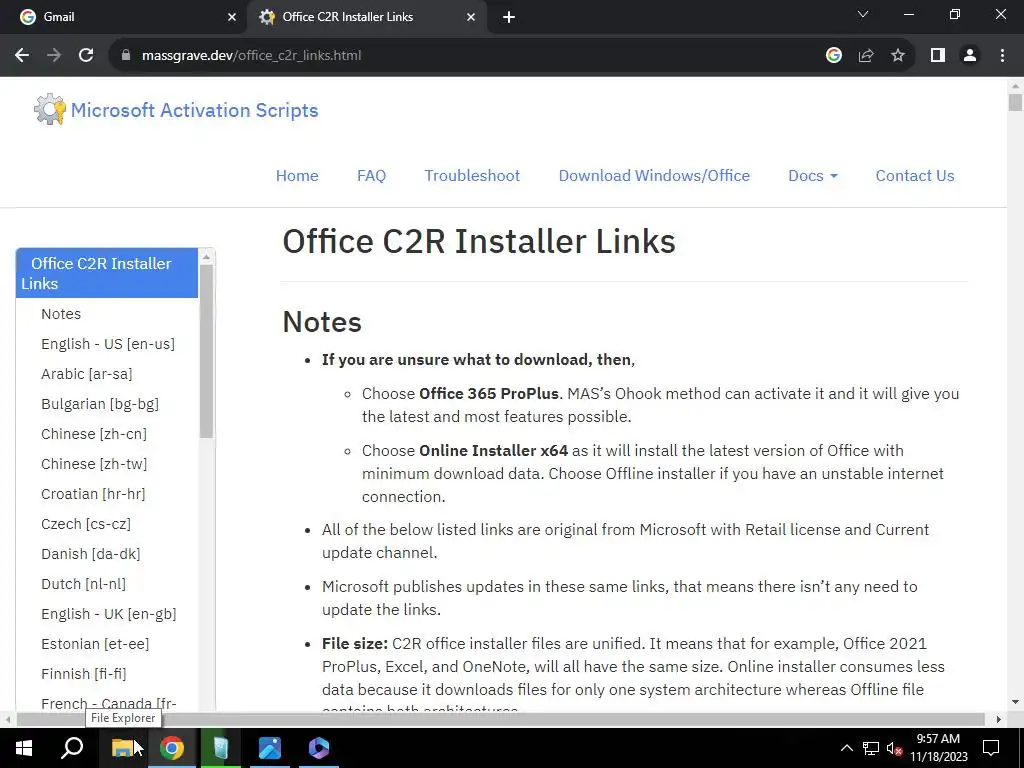The image size is (1024, 768).
Task: Click the page vertical scrollbar thumb
Action: (1015, 103)
